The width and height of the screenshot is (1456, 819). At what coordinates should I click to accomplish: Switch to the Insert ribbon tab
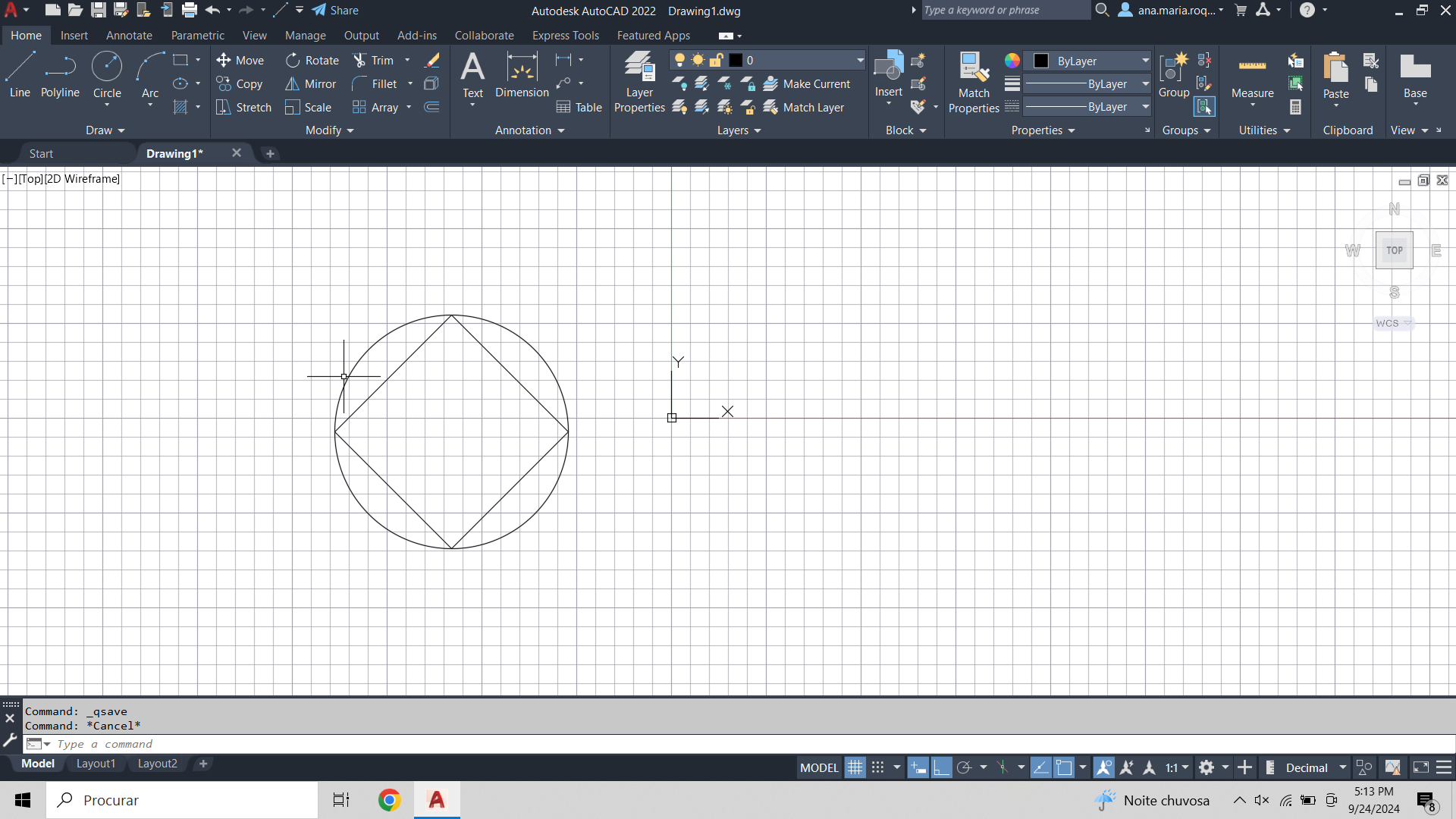coord(73,35)
